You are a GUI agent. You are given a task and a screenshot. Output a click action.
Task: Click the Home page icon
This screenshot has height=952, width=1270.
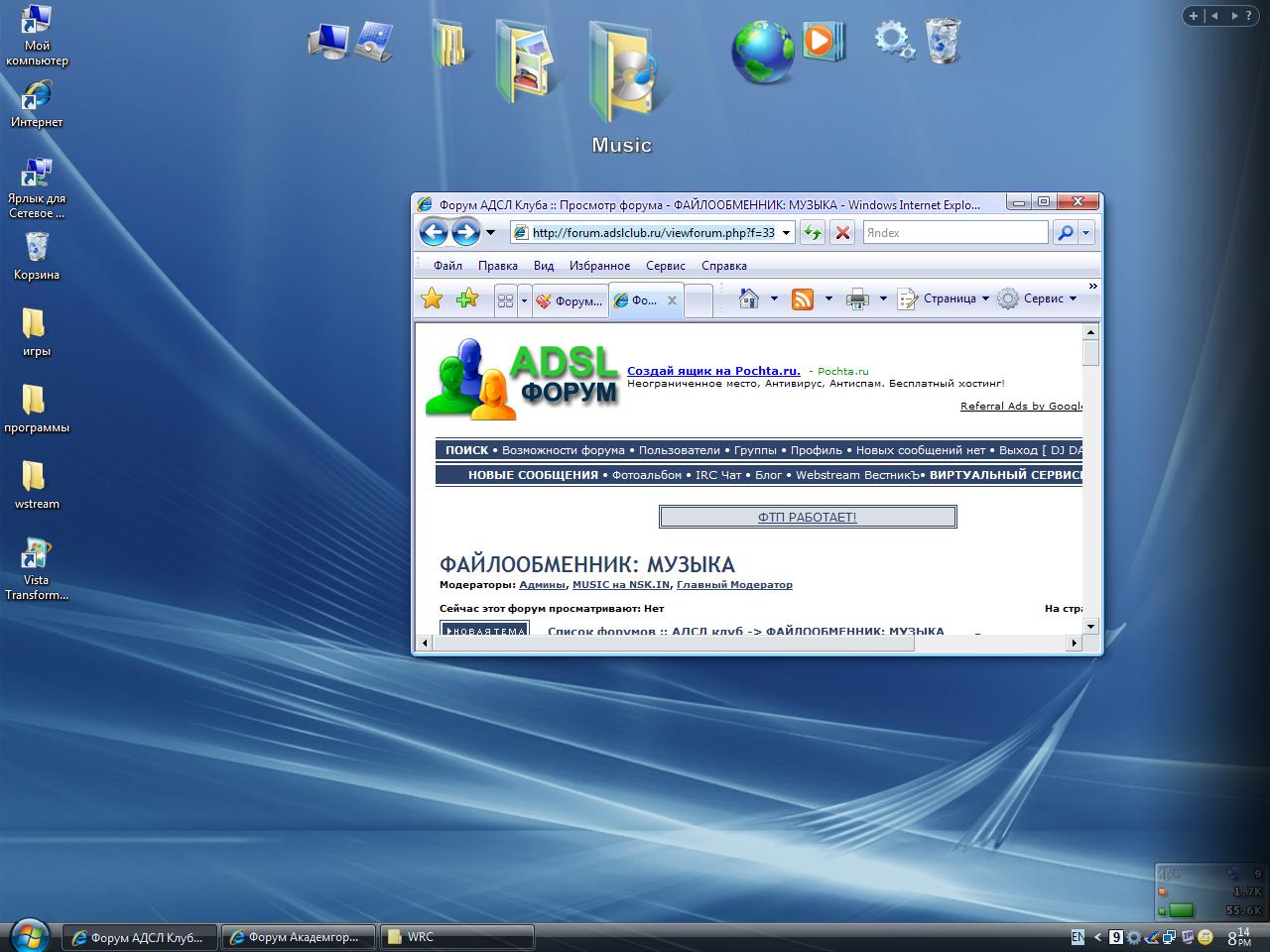(x=749, y=298)
